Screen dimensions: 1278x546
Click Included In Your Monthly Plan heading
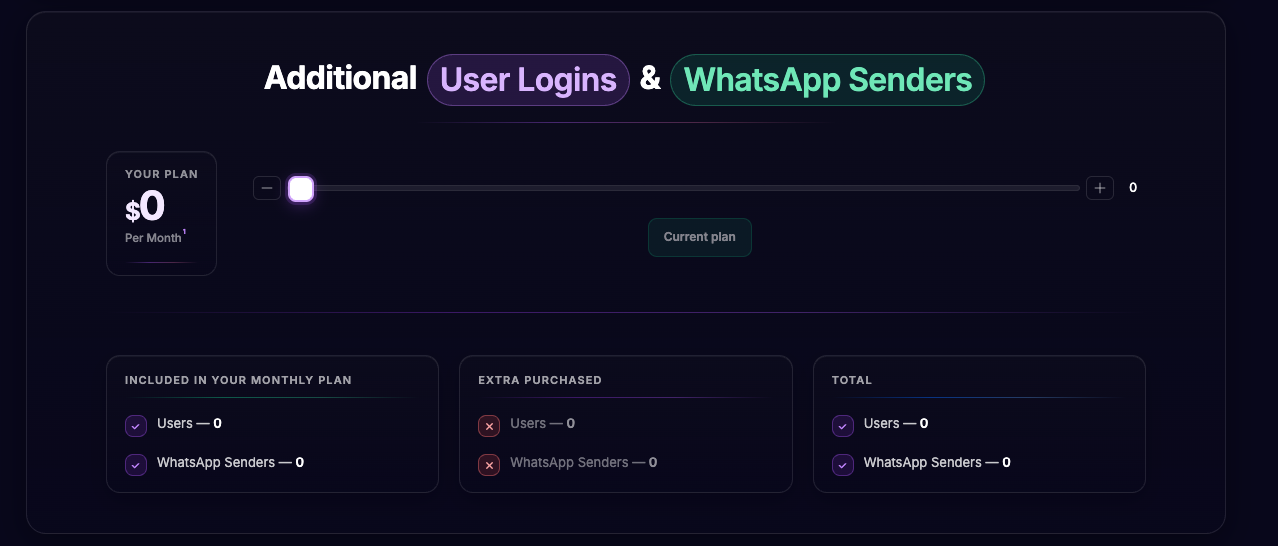click(x=238, y=380)
